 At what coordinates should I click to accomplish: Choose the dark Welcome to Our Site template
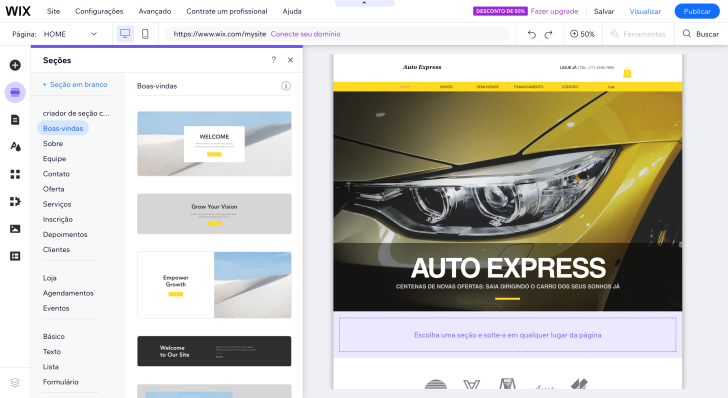tap(214, 351)
